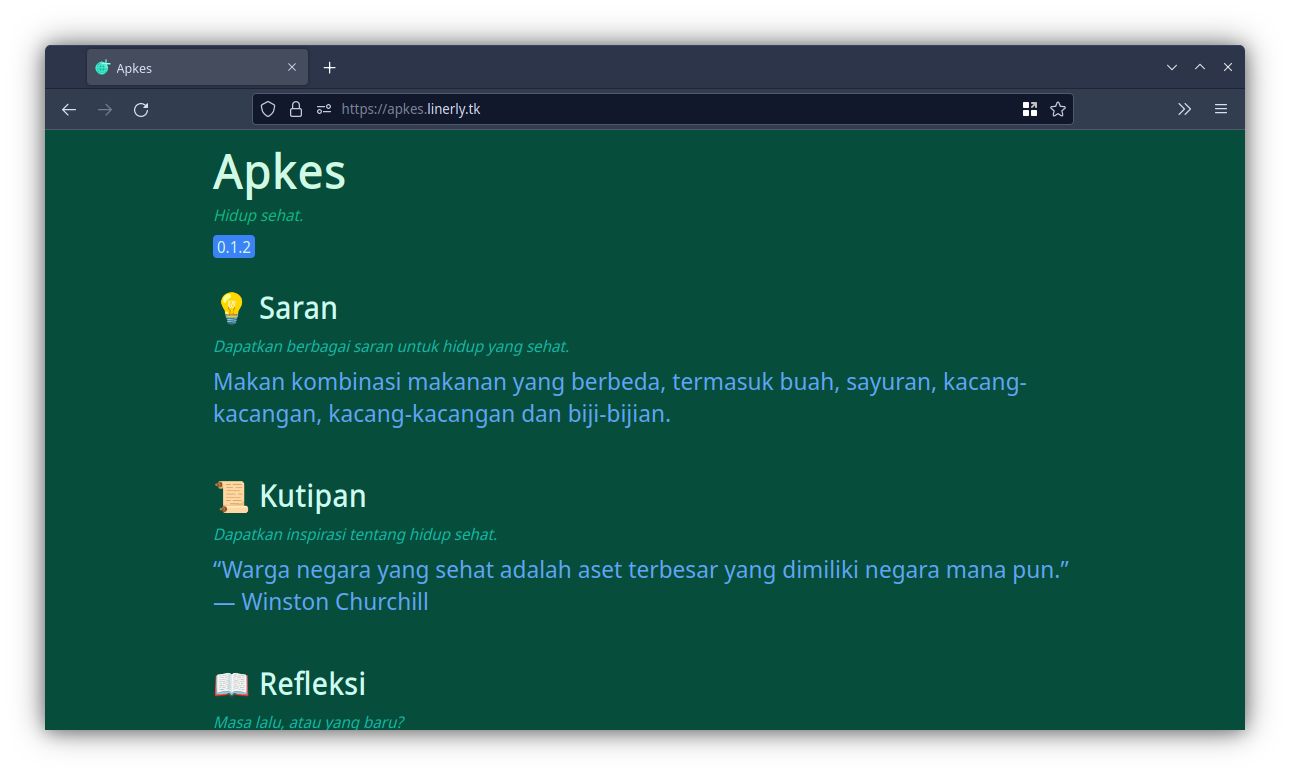The width and height of the screenshot is (1290, 775).
Task: Show more tools with double-chevron icon
Action: pos(1185,109)
